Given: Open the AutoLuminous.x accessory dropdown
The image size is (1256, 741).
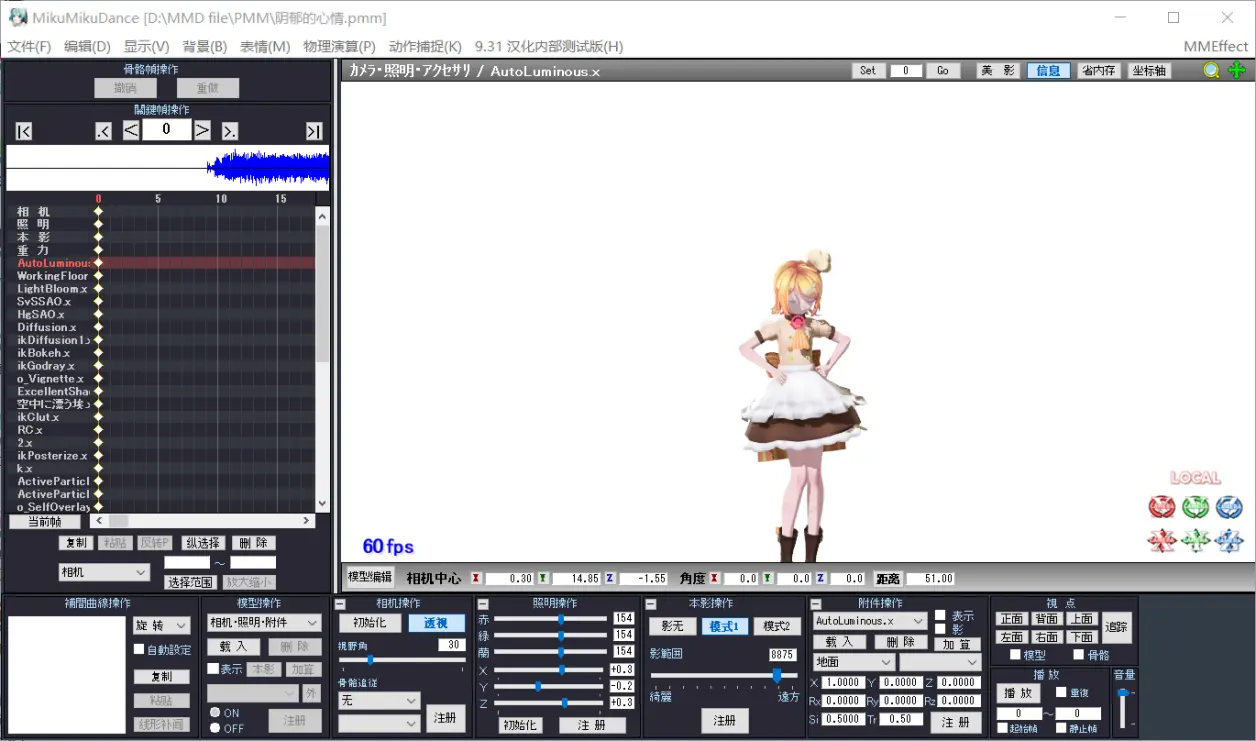Looking at the screenshot, I should click(869, 621).
